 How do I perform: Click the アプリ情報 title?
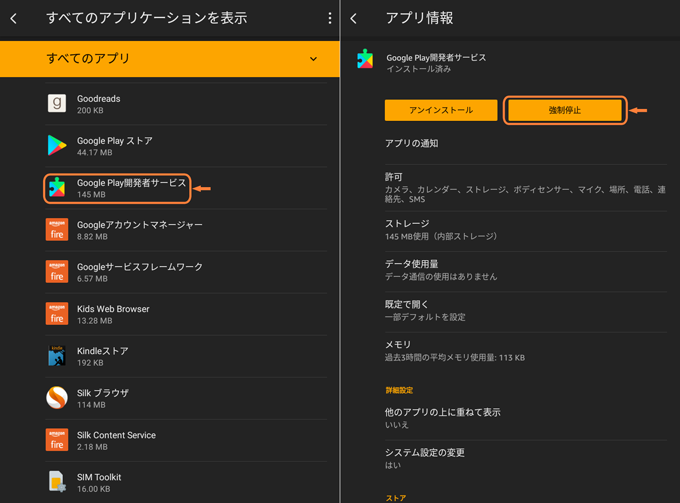[419, 18]
